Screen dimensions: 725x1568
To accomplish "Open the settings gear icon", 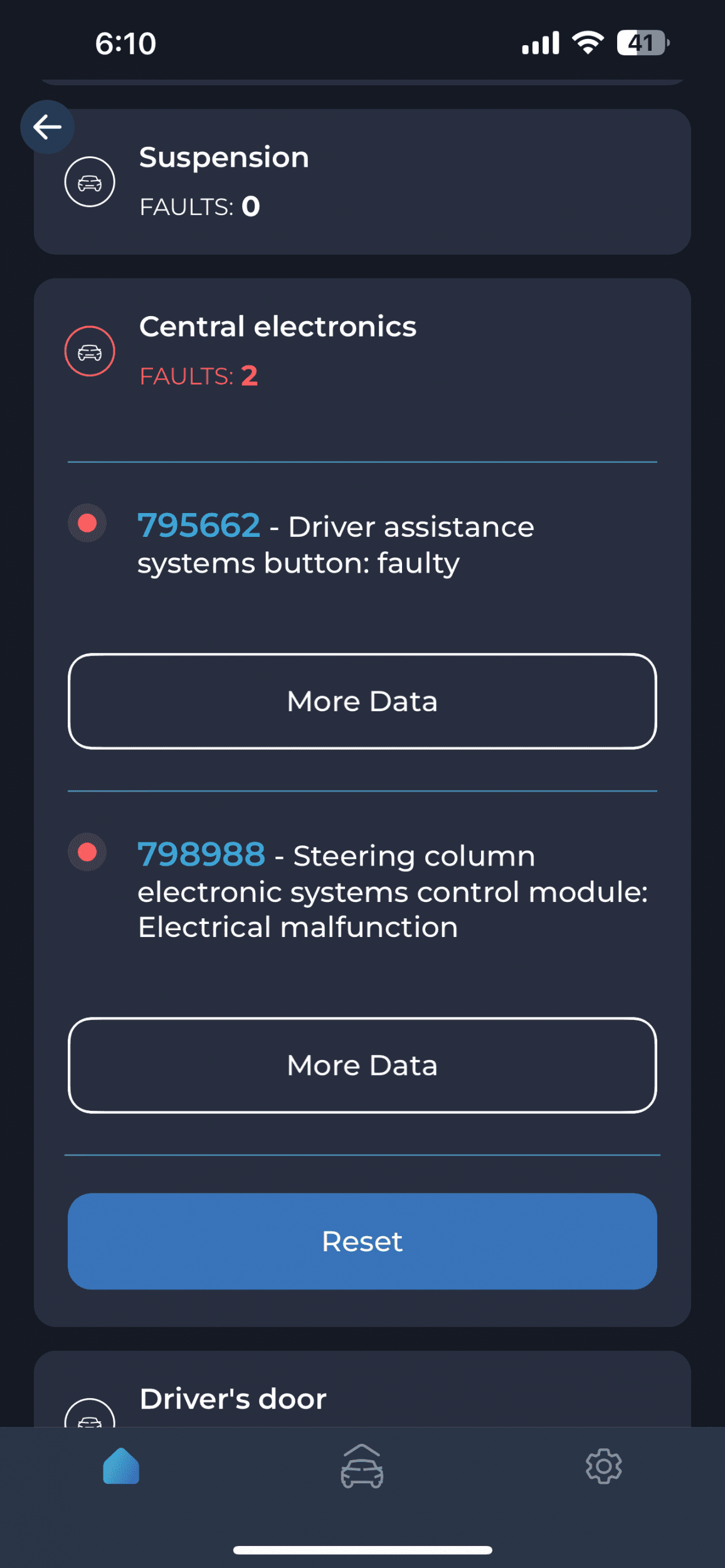I will (603, 1466).
